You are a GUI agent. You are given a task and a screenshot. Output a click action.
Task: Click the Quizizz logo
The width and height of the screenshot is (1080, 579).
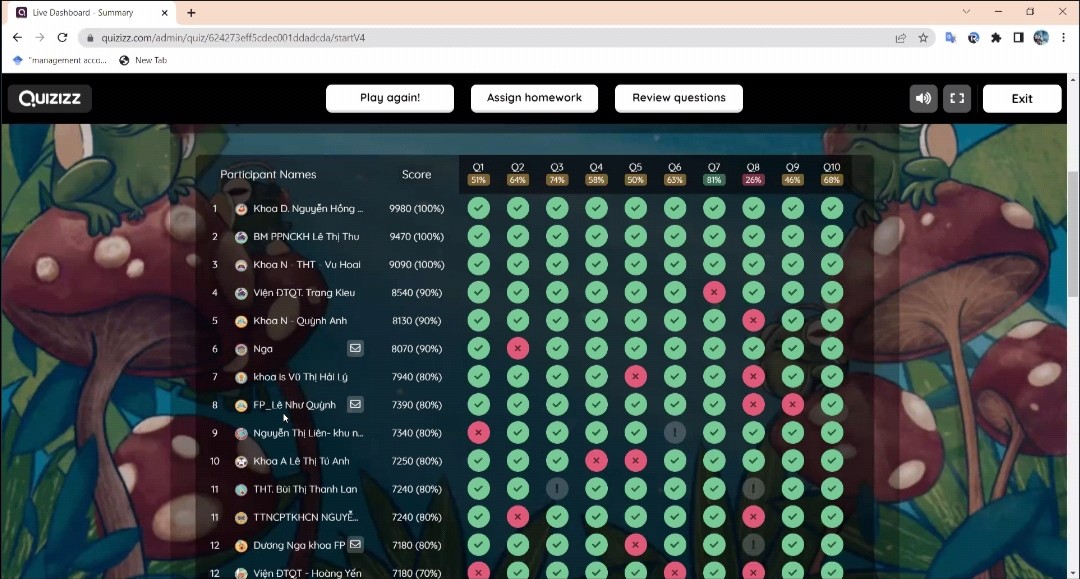click(x=50, y=98)
